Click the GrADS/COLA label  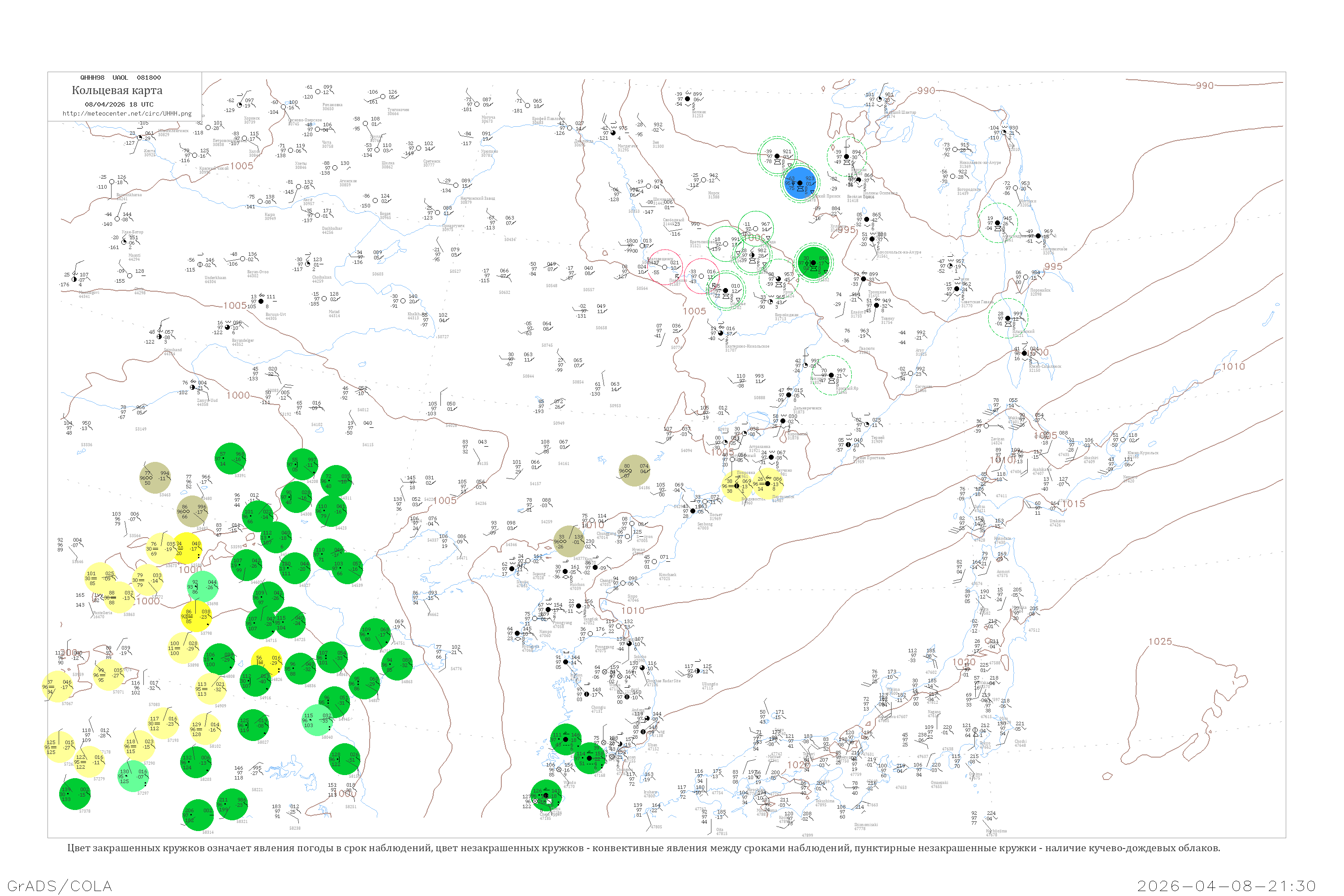pos(60,886)
